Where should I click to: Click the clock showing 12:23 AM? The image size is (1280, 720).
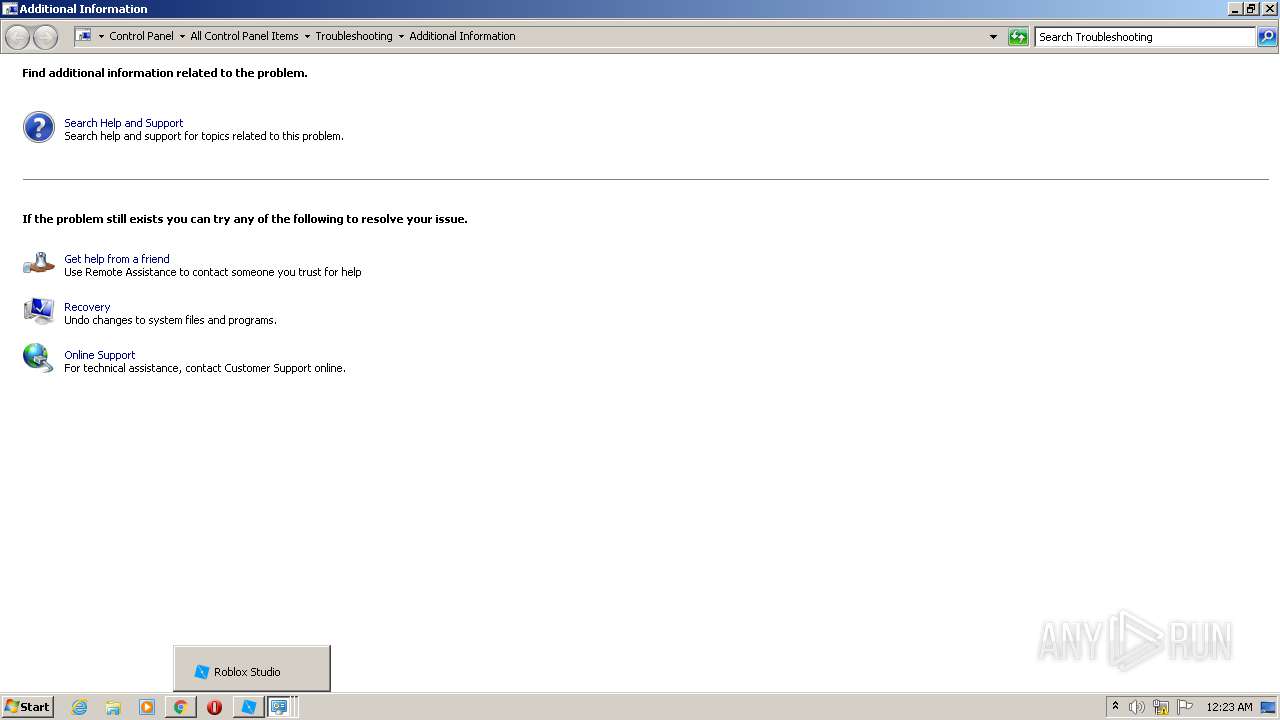pyautogui.click(x=1229, y=707)
